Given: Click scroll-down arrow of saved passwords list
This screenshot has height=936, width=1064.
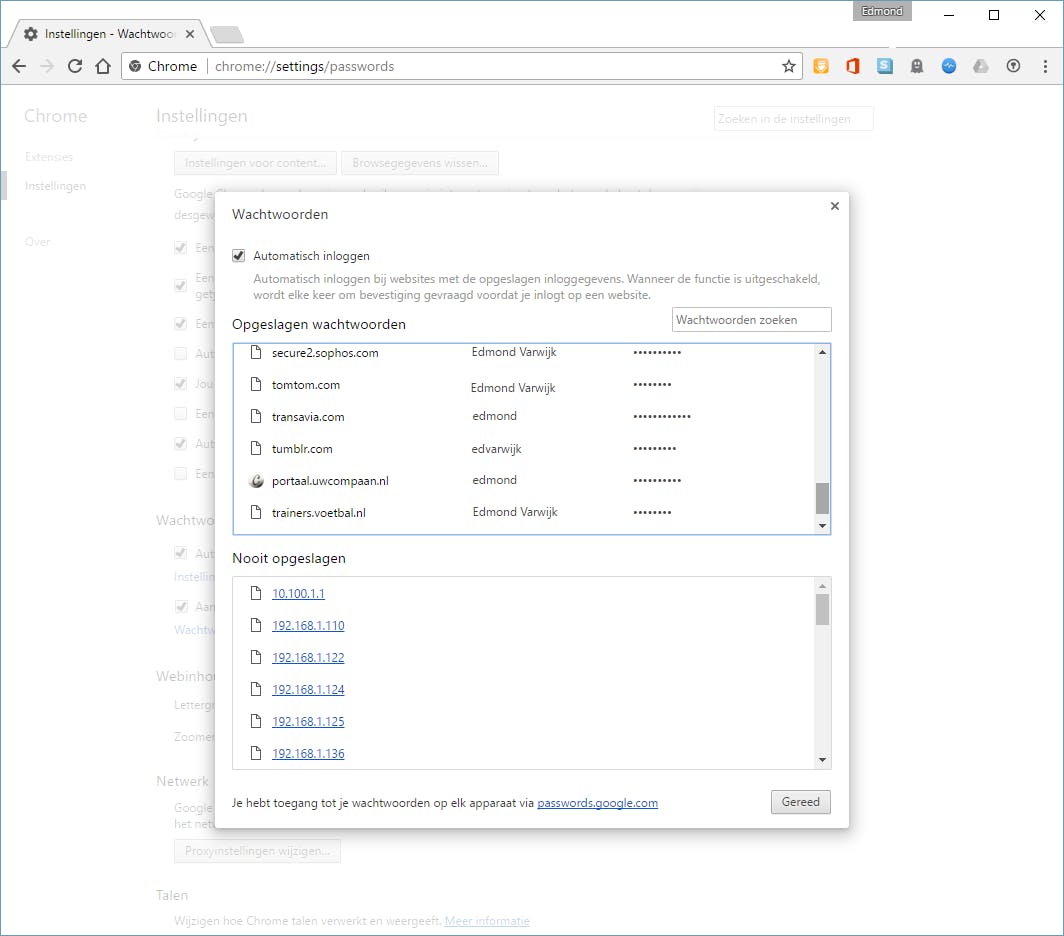Looking at the screenshot, I should pos(822,526).
